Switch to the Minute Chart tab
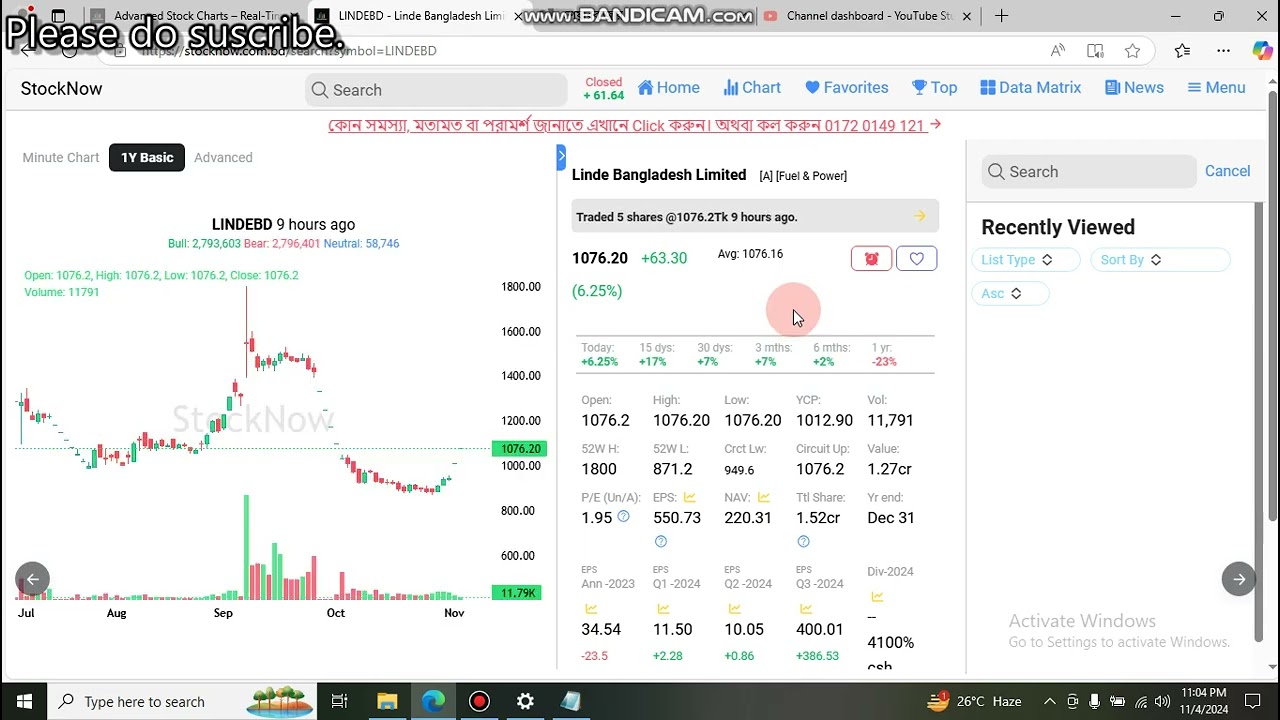This screenshot has height=720, width=1280. (x=61, y=157)
